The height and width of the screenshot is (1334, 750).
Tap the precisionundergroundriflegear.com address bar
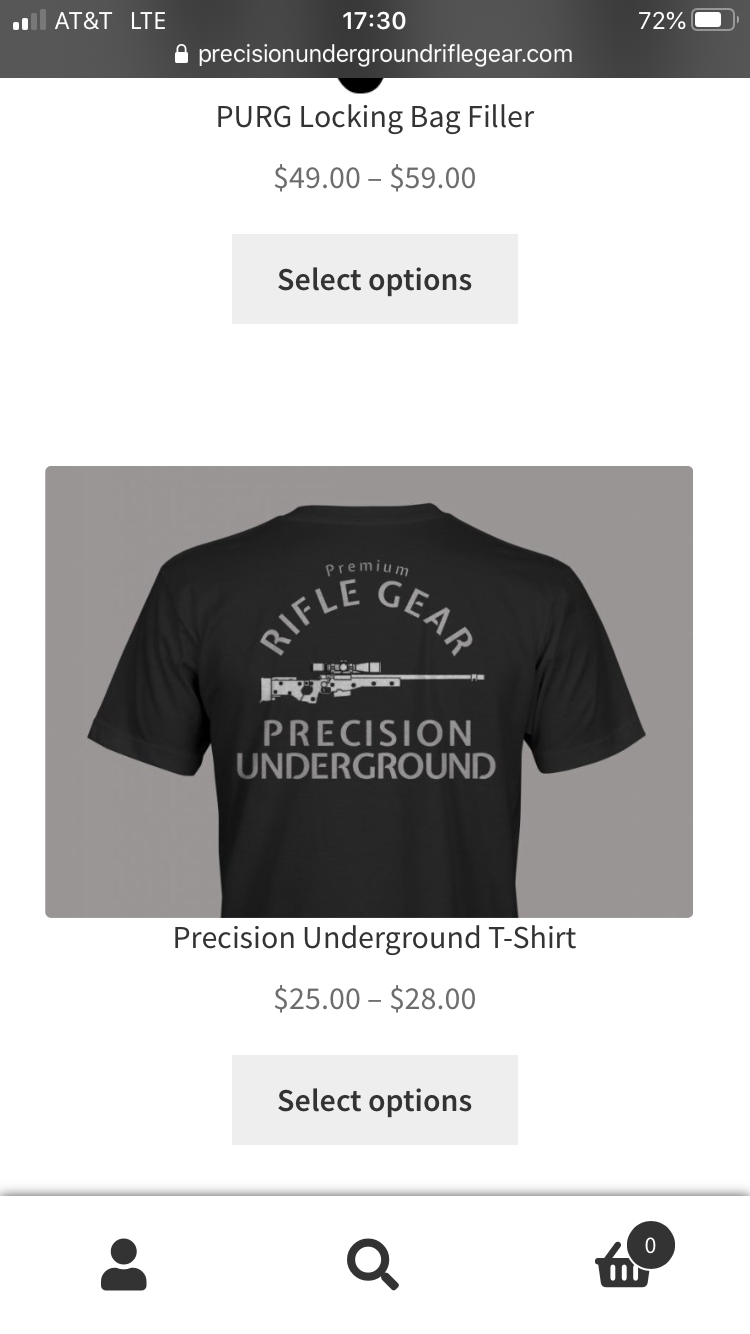(x=375, y=54)
